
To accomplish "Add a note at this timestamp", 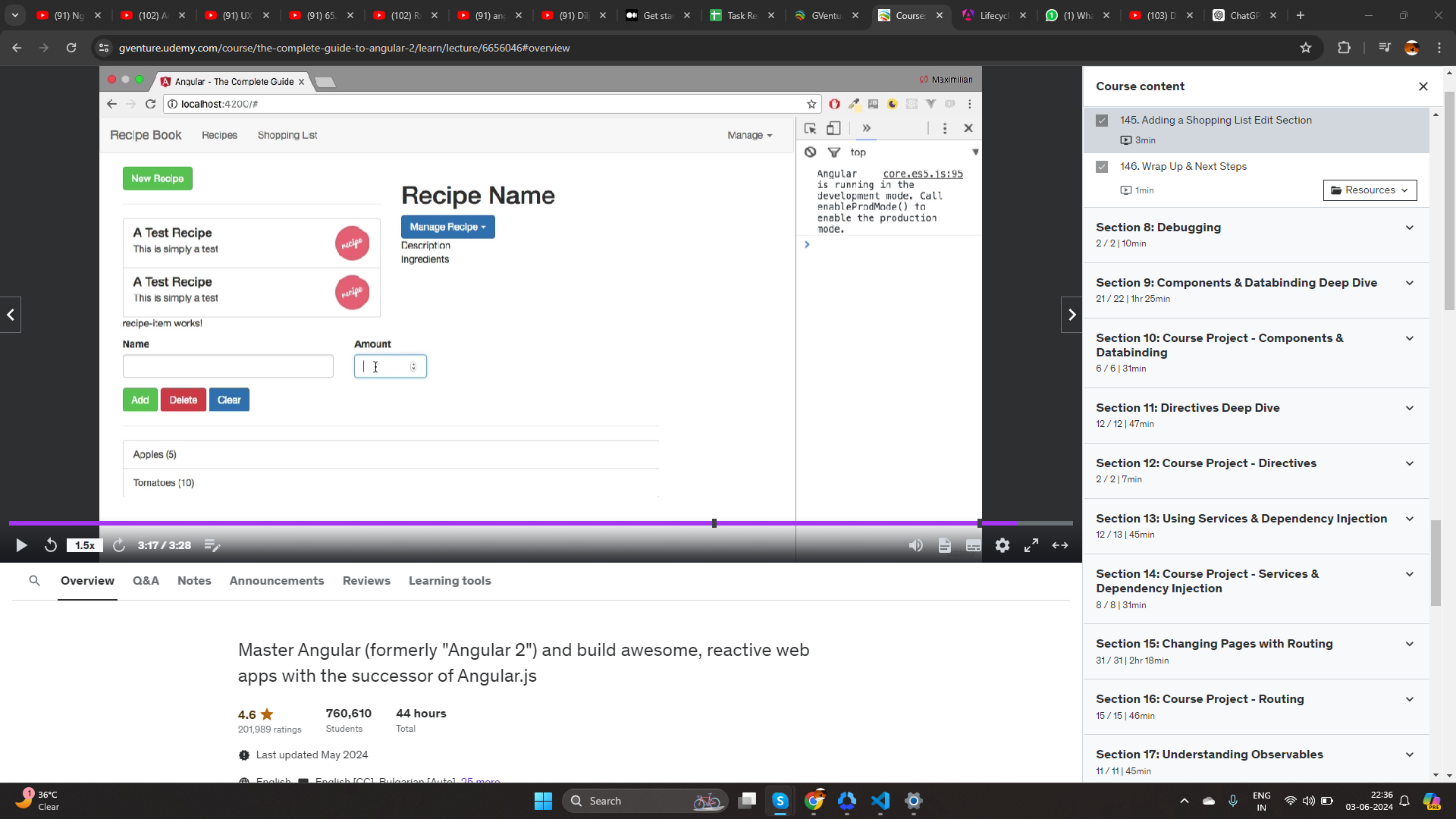I will 212,545.
